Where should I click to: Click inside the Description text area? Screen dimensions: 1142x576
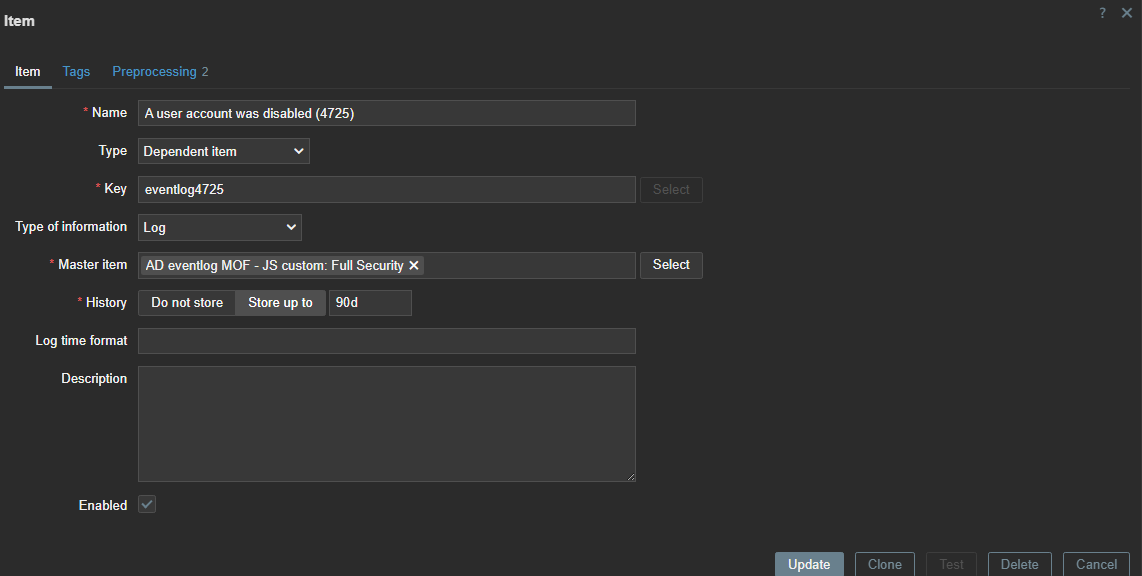[386, 424]
